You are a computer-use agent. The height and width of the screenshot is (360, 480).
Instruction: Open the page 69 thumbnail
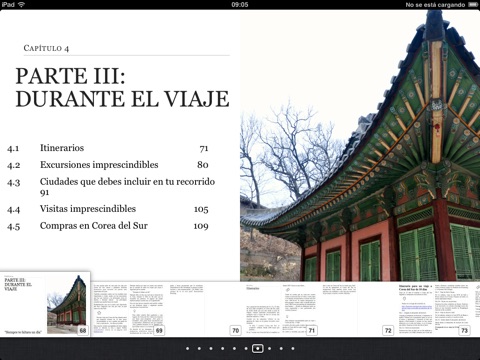(129, 309)
